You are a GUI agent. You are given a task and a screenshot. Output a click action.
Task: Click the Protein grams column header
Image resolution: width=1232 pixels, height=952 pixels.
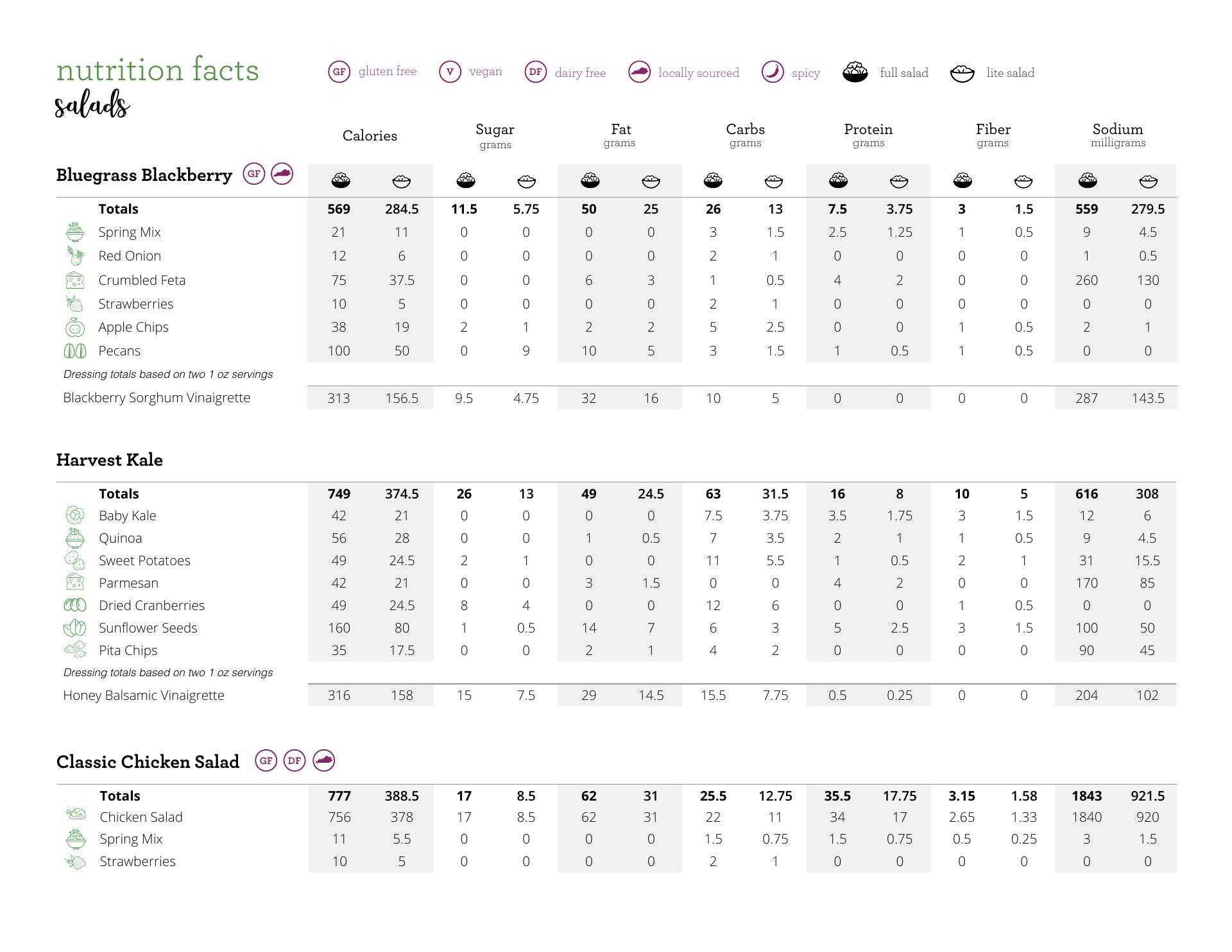pos(868,135)
